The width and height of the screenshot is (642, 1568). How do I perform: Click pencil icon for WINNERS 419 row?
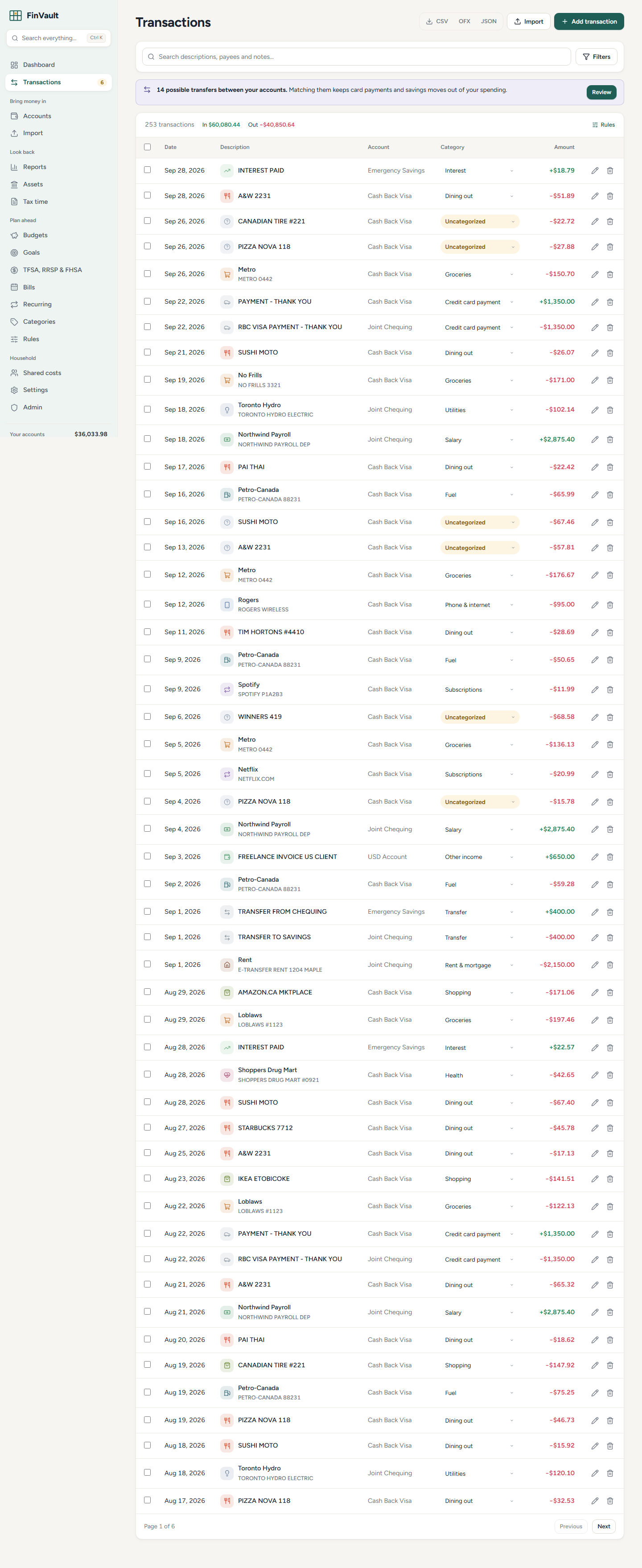click(x=595, y=717)
